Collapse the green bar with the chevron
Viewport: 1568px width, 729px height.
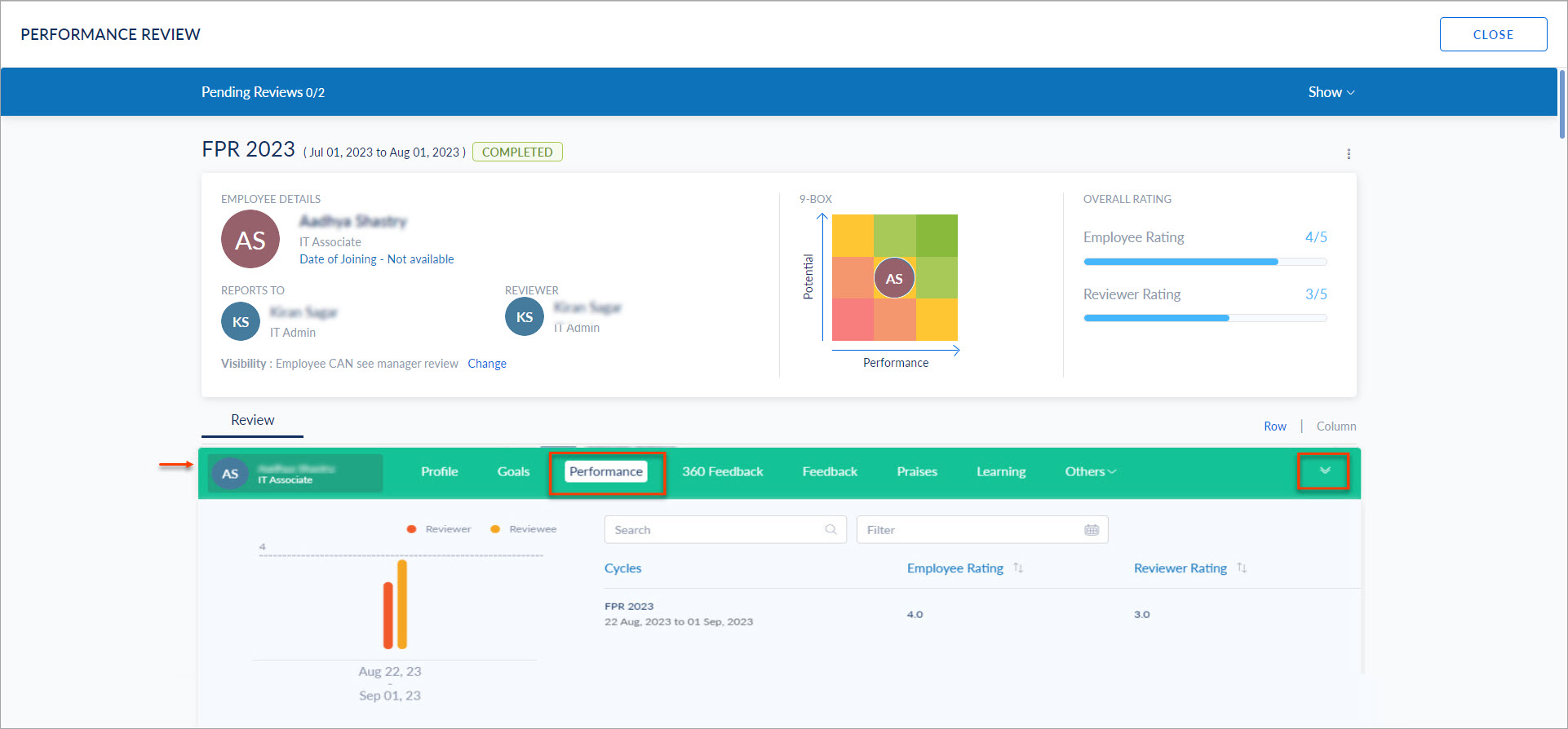pos(1325,471)
